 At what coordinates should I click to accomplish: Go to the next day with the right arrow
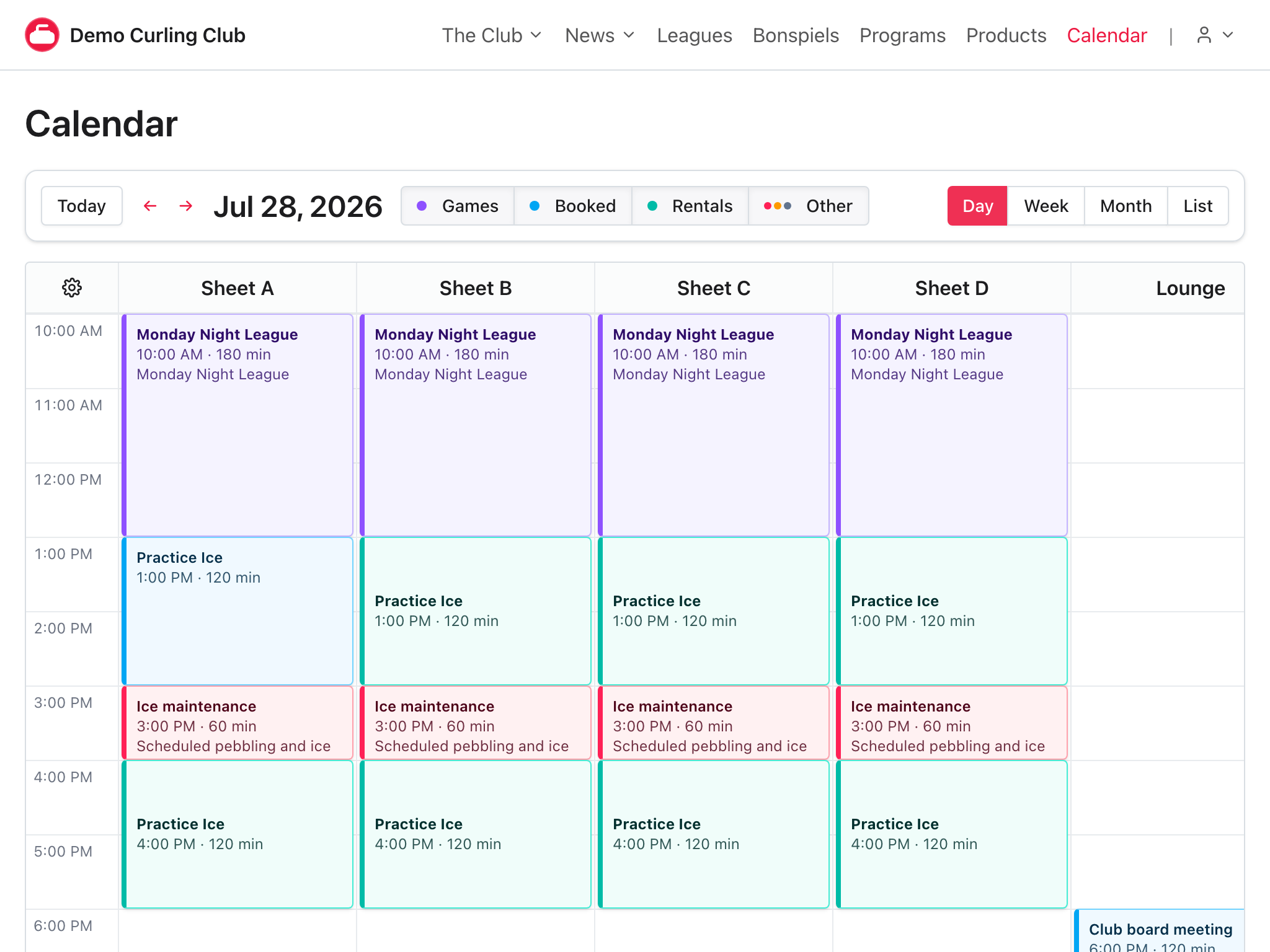click(185, 206)
